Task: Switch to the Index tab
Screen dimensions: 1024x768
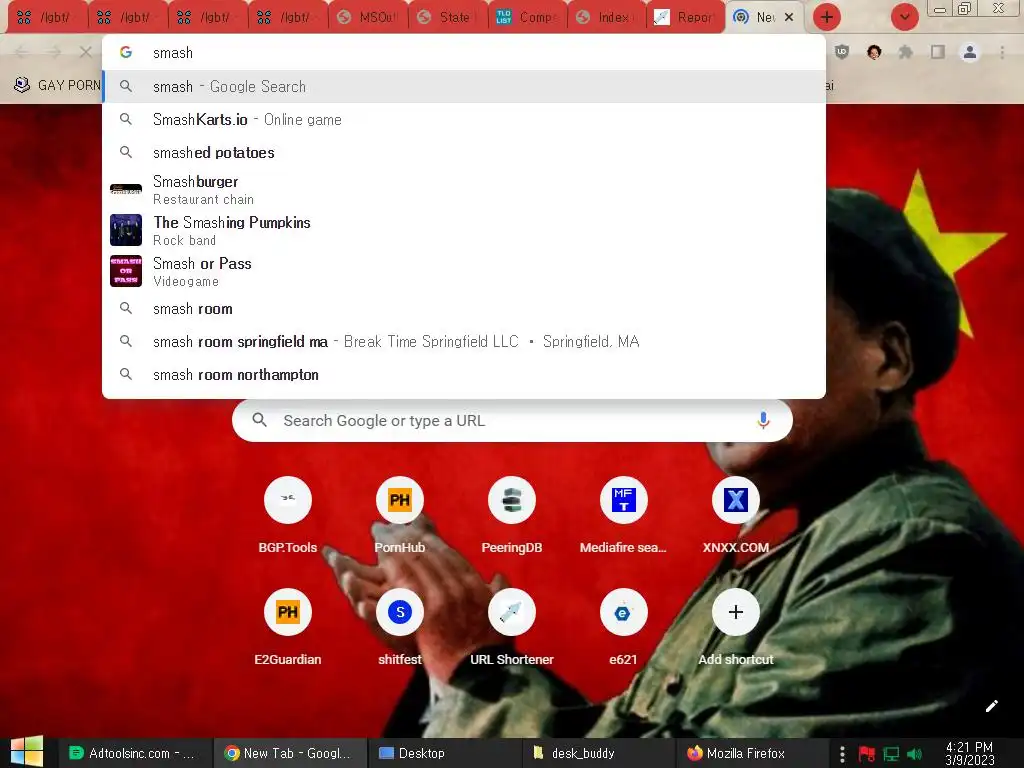Action: (607, 18)
